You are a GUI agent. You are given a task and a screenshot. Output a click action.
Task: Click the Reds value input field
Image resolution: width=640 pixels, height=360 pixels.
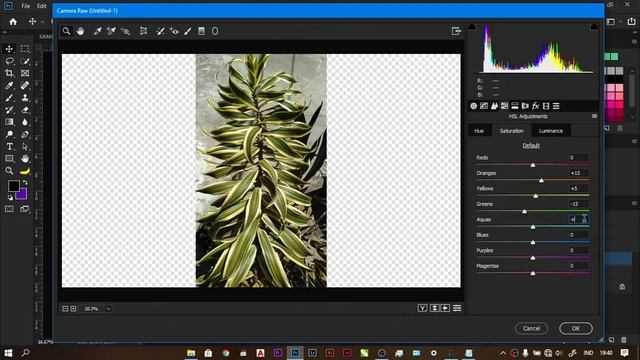point(578,158)
